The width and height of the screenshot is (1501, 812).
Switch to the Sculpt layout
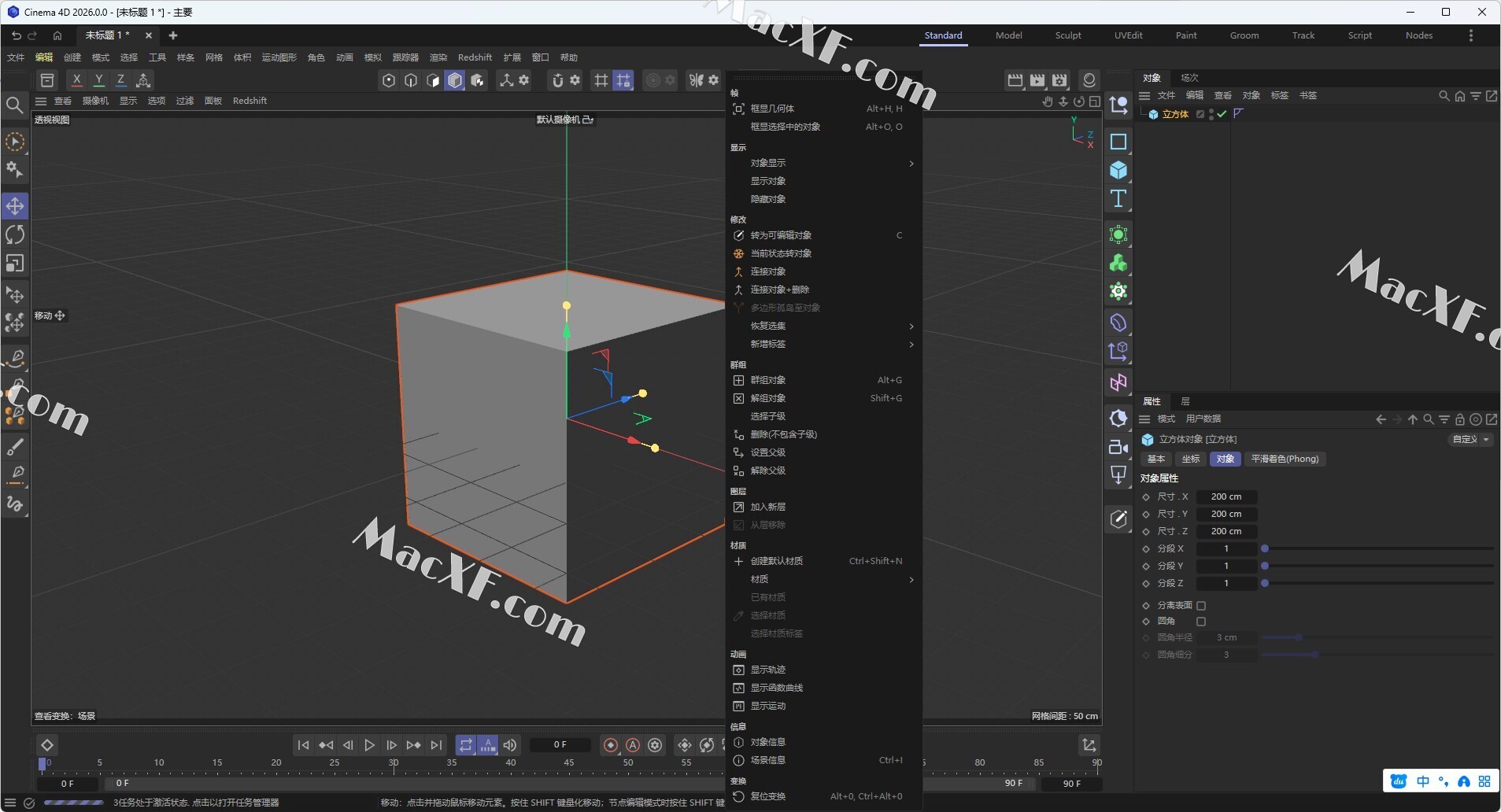tap(1068, 35)
